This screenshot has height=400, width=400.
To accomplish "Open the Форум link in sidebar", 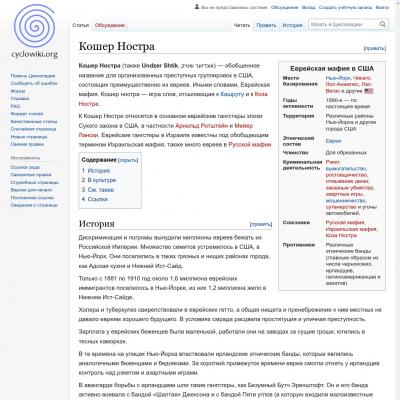I will click(18, 91).
